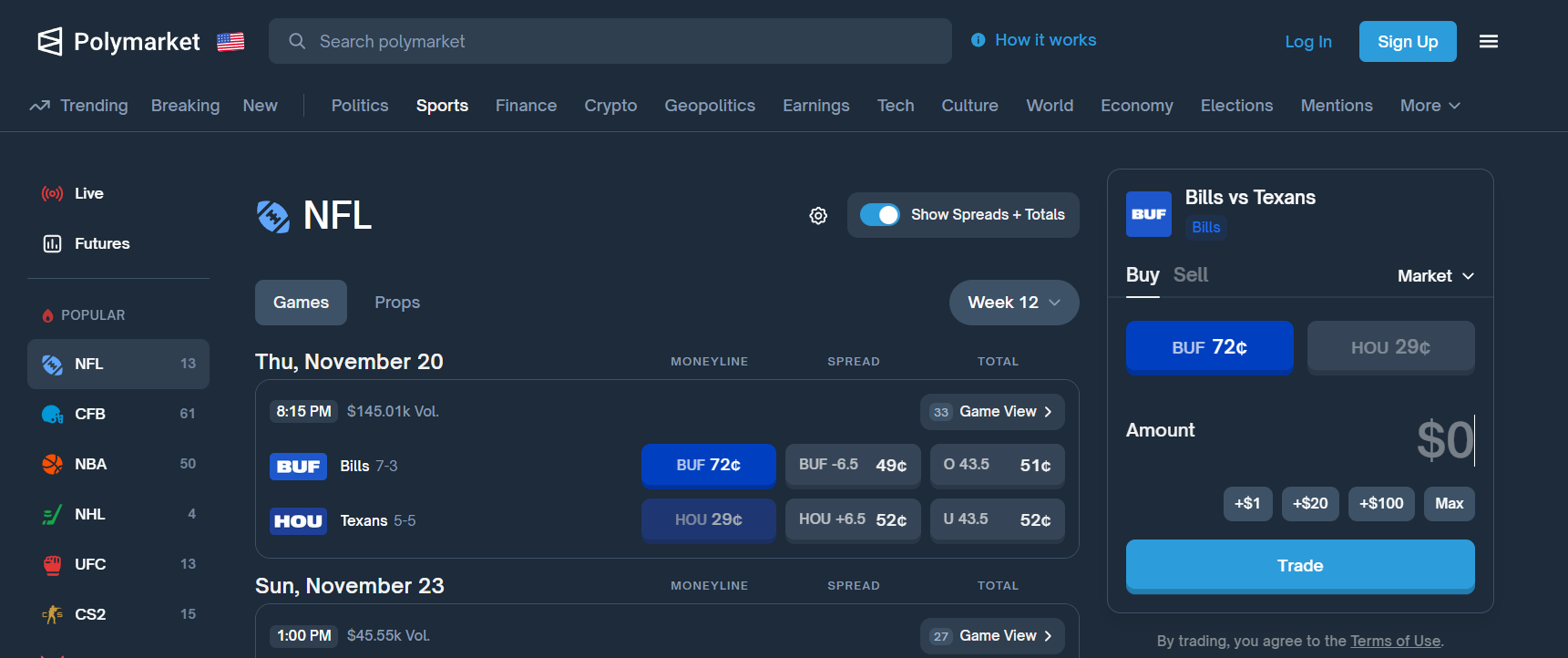The height and width of the screenshot is (658, 1568).
Task: Click the $0 amount input
Action: [1445, 440]
